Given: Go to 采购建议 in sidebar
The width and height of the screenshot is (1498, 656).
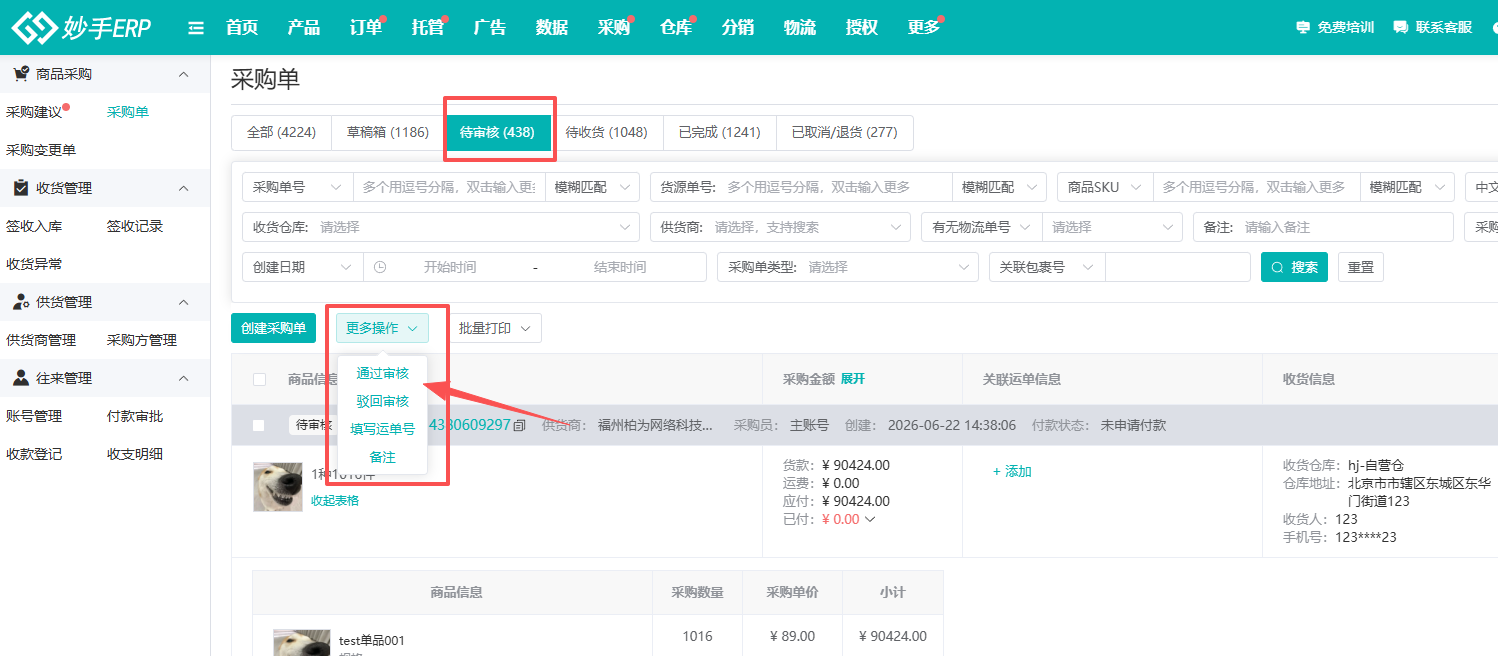Looking at the screenshot, I should [34, 113].
